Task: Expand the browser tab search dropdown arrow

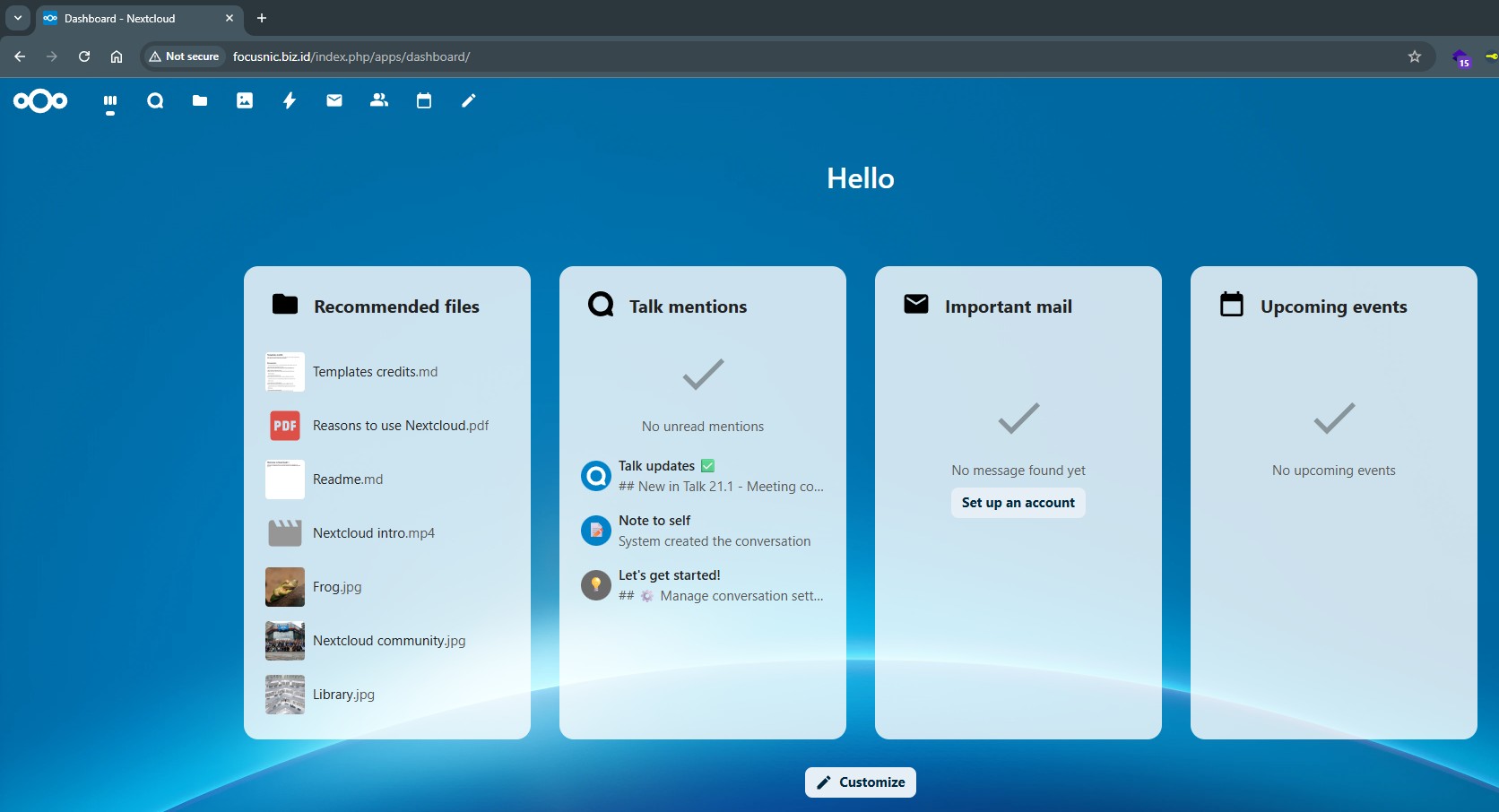Action: click(x=18, y=18)
